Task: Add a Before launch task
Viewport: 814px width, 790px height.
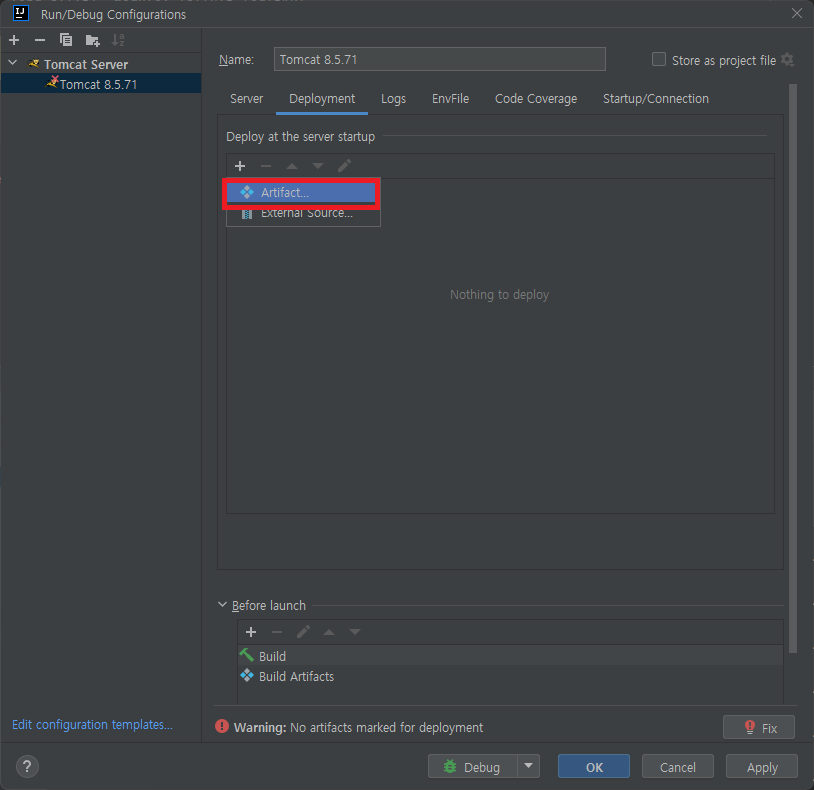Action: coord(251,632)
